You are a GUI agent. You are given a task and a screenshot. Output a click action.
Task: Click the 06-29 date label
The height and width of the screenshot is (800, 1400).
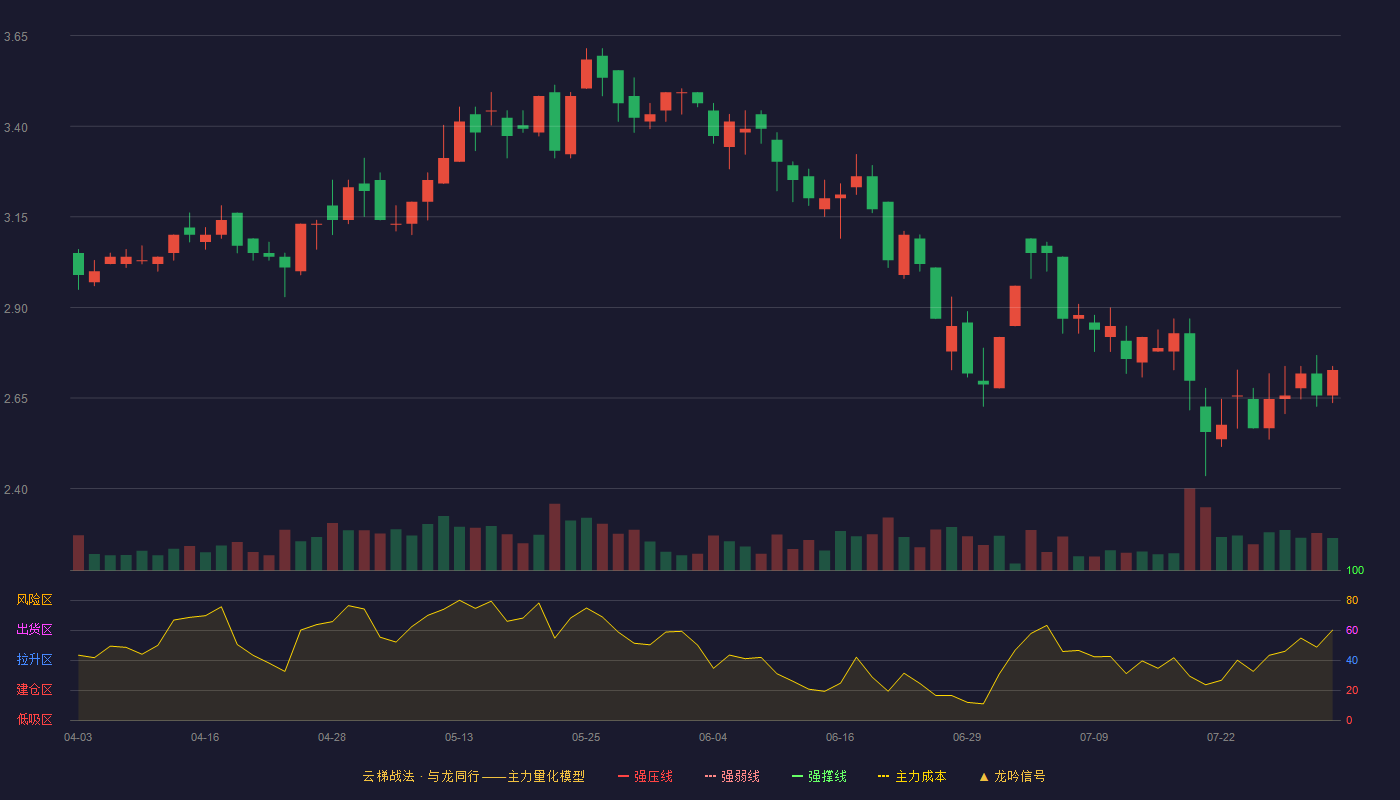point(967,737)
